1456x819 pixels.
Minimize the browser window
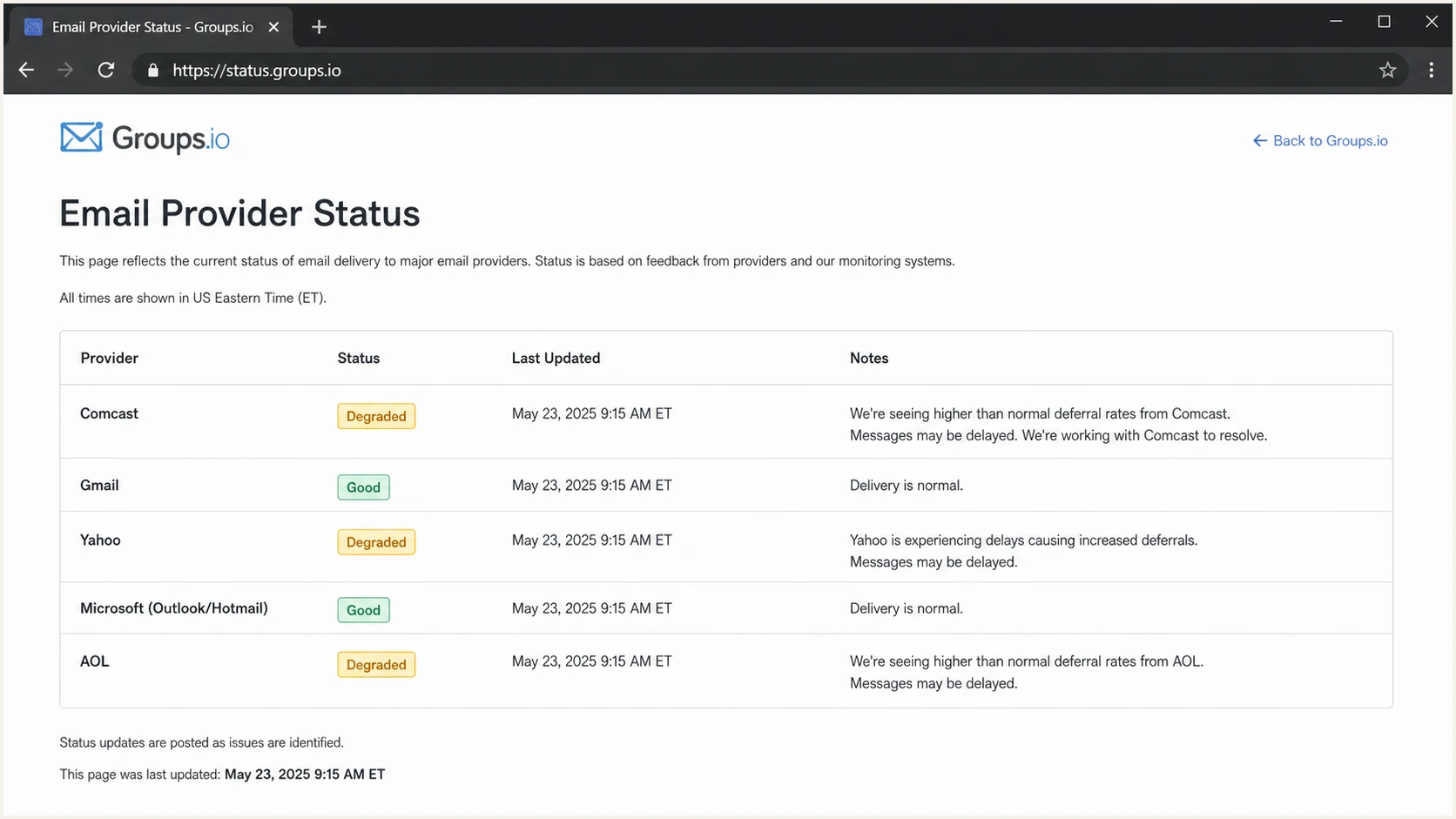click(1336, 22)
